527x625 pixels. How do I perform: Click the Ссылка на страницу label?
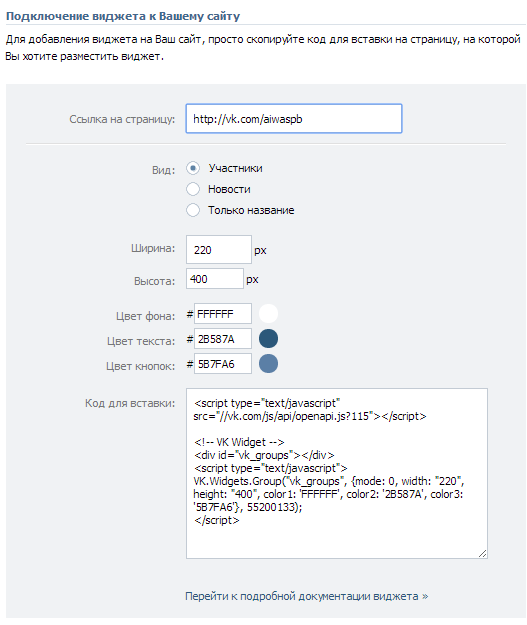coord(122,119)
